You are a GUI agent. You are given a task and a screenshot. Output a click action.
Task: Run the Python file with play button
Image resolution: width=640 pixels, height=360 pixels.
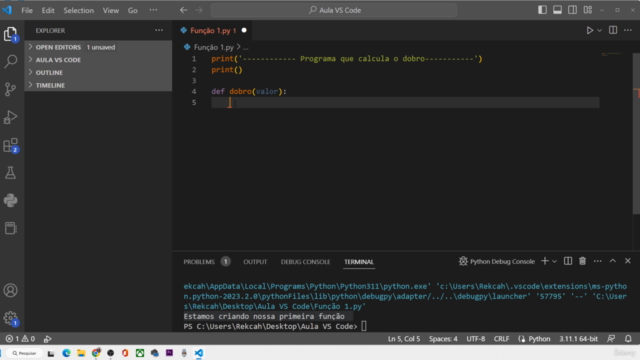point(589,30)
